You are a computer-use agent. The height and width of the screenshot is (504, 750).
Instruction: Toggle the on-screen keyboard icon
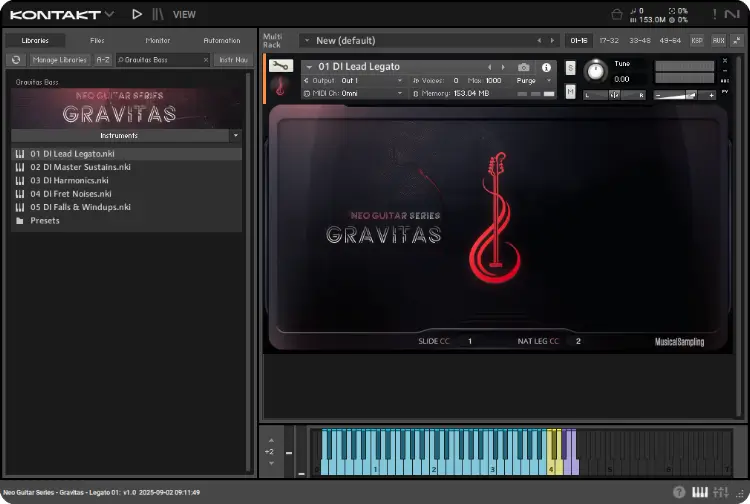pyautogui.click(x=700, y=492)
